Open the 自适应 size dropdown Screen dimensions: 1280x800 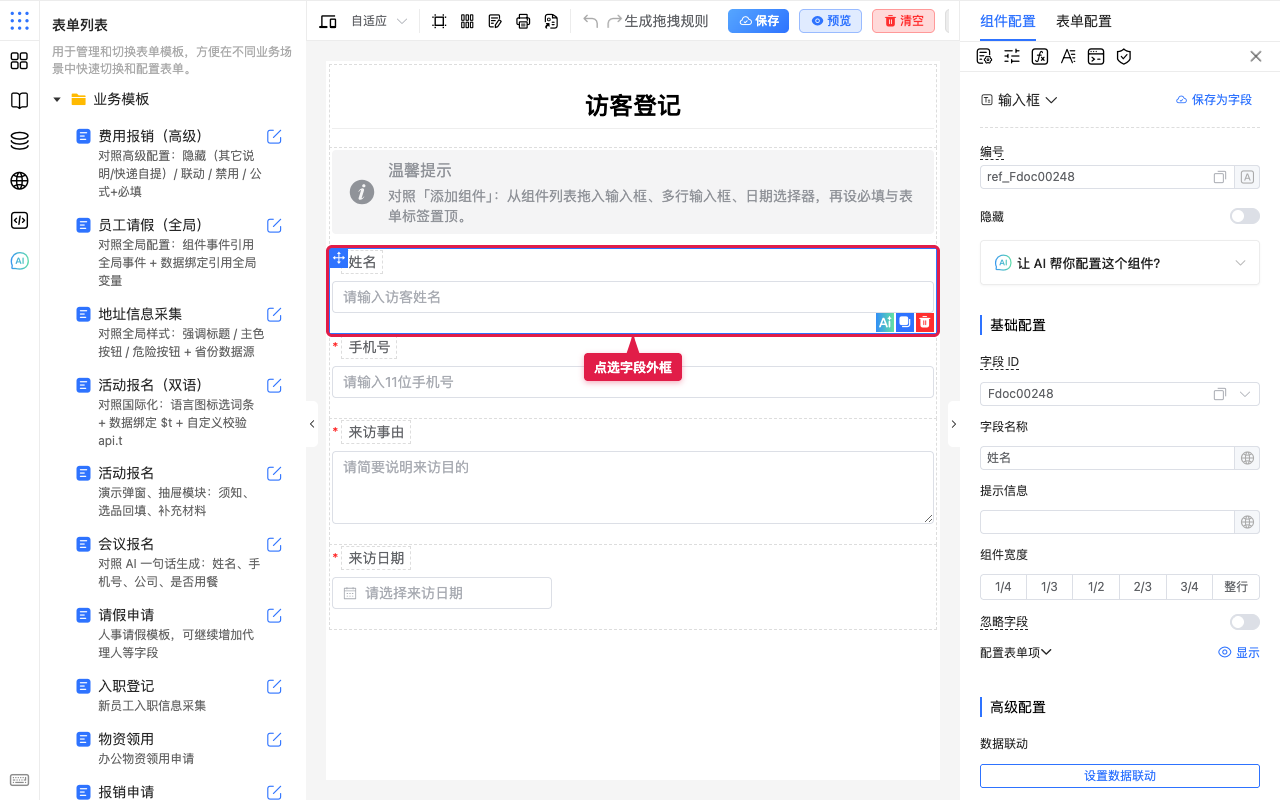coord(379,21)
